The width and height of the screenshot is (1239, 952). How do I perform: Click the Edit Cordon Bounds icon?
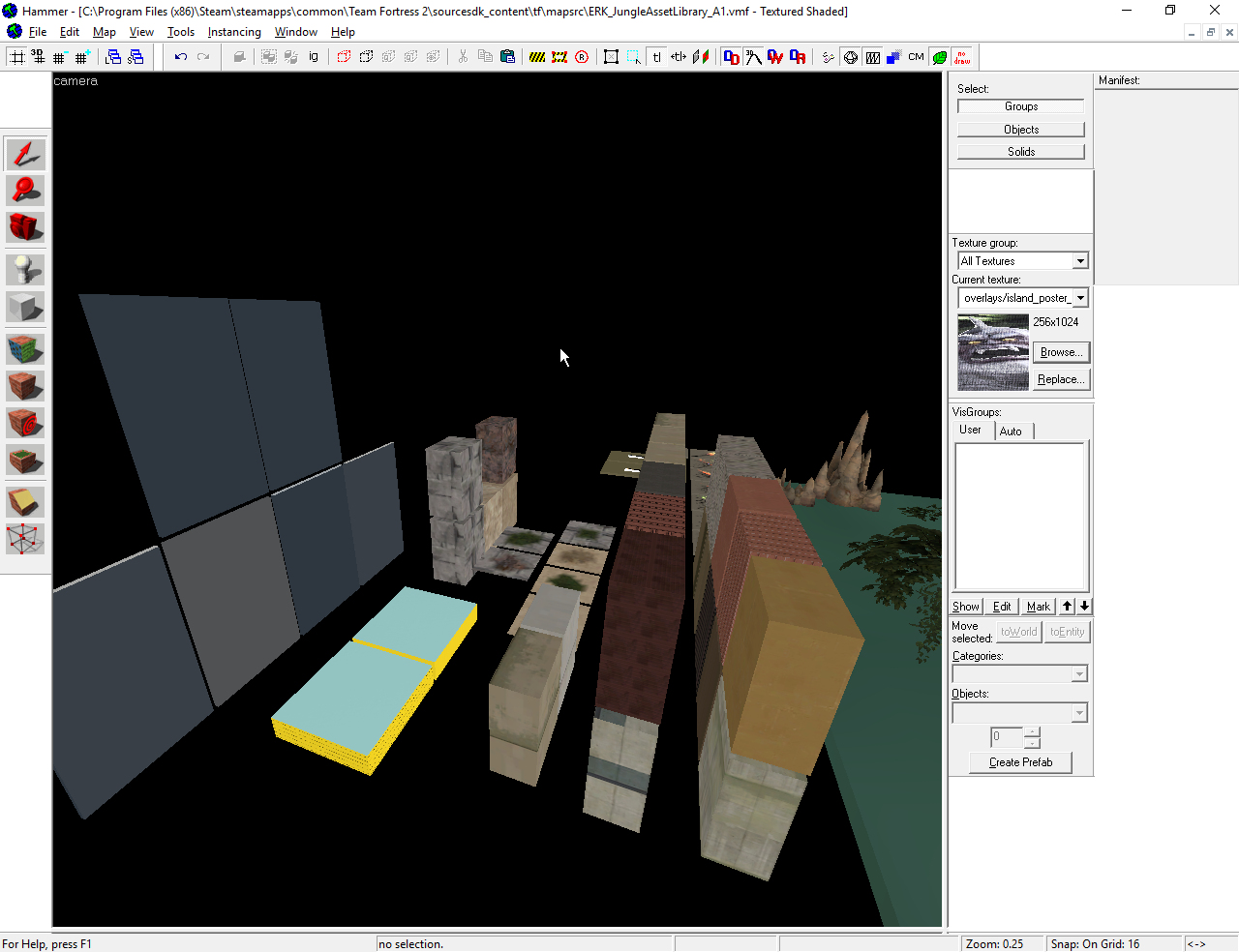[559, 57]
